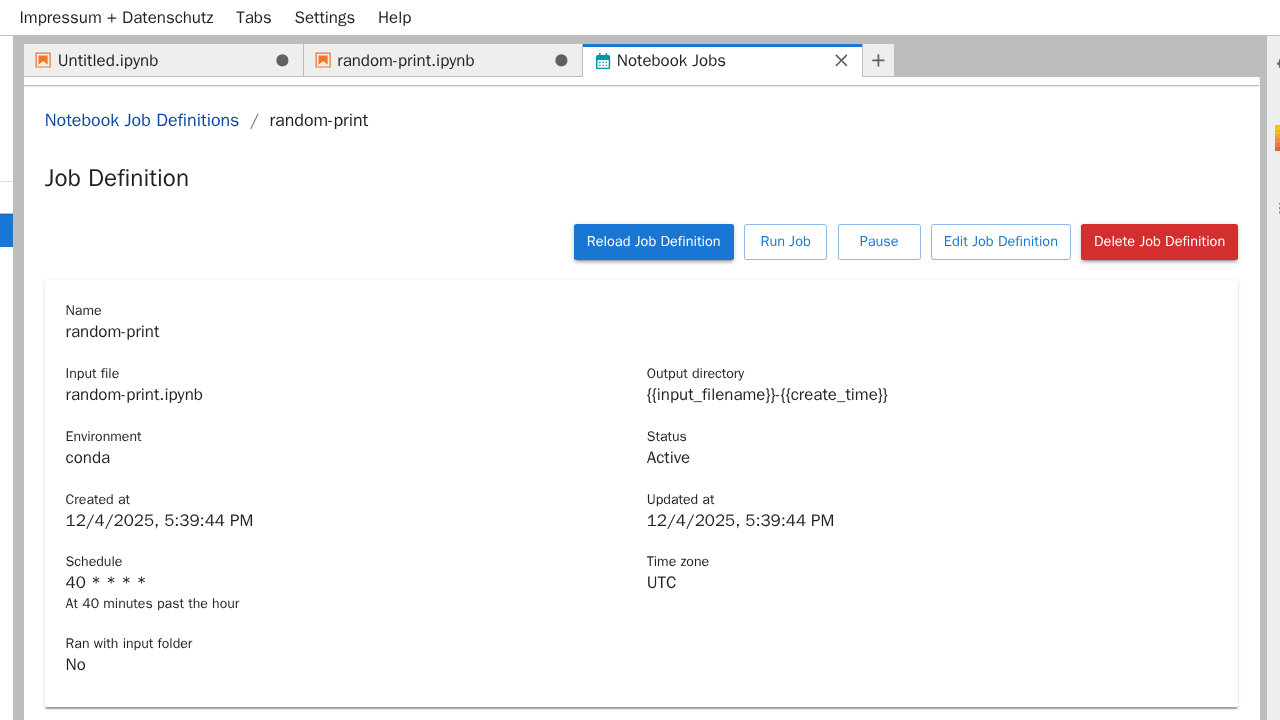Click the unsaved dot on random-print.ipynb tab
This screenshot has width=1280, height=720.
[561, 60]
